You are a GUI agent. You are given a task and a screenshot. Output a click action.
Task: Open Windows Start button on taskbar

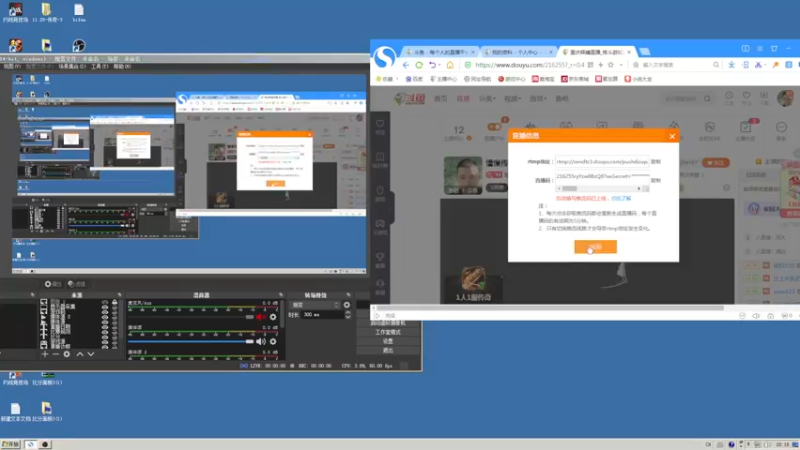(x=11, y=444)
